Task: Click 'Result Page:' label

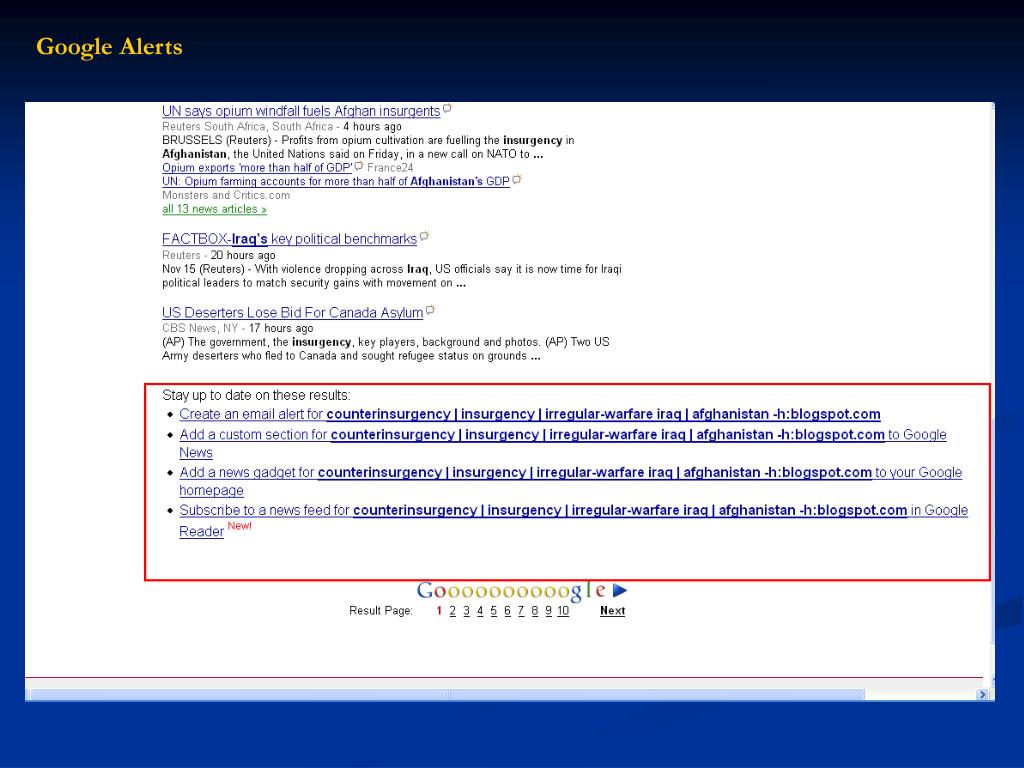Action: [x=381, y=611]
